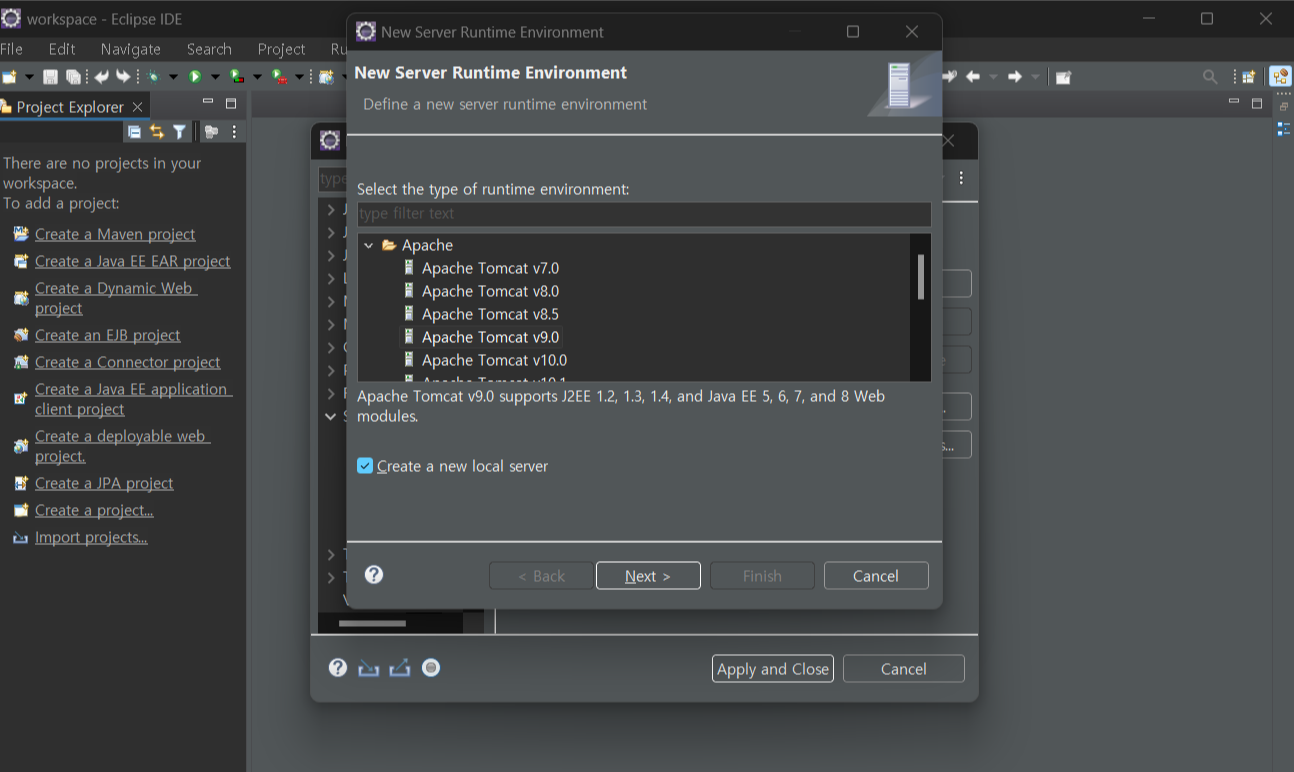Viewport: 1294px width, 772px height.
Task: Click the help icon in Preferences dialog
Action: (x=338, y=668)
